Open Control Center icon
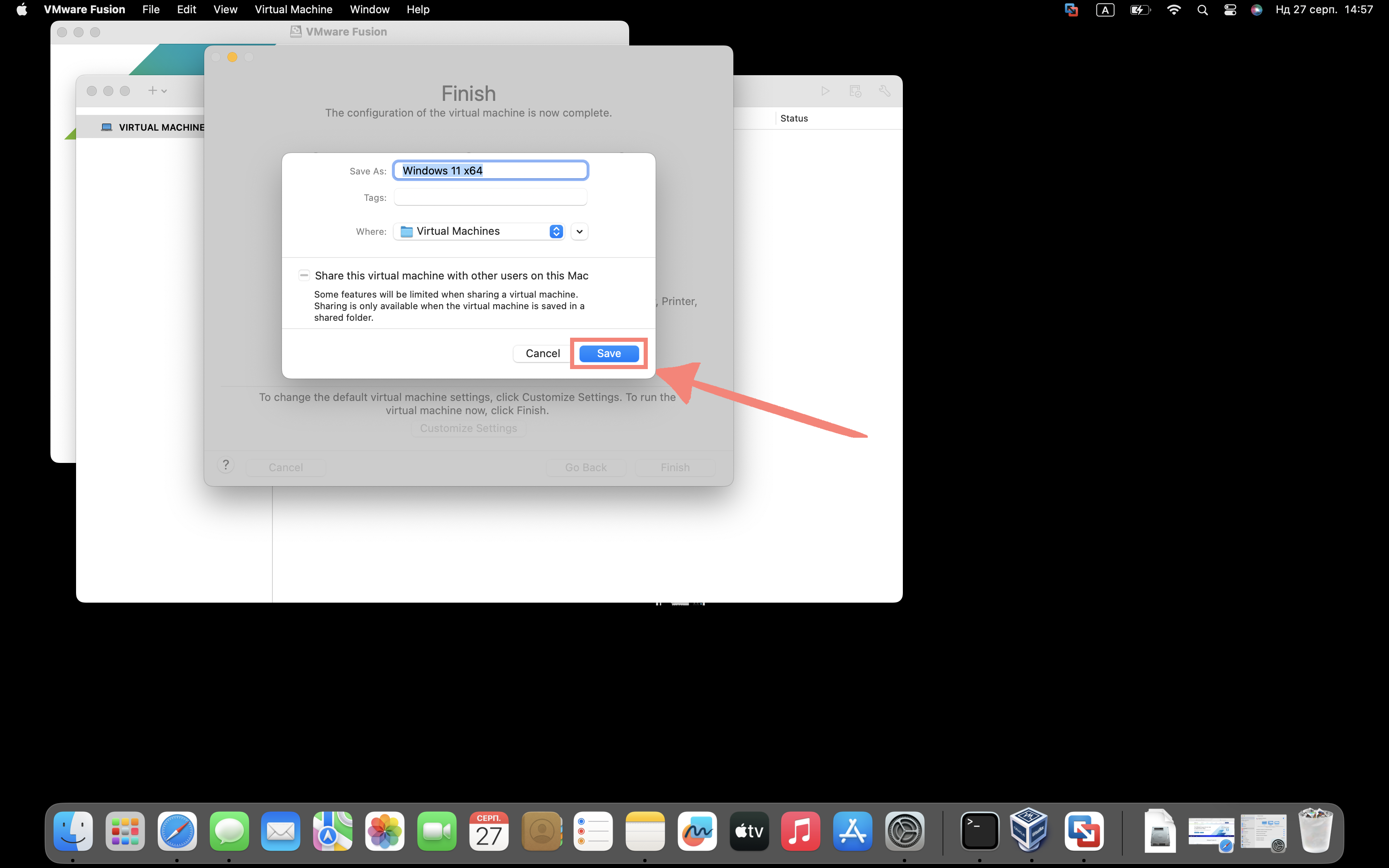Screen dimensions: 1389x868 [x=1230, y=10]
